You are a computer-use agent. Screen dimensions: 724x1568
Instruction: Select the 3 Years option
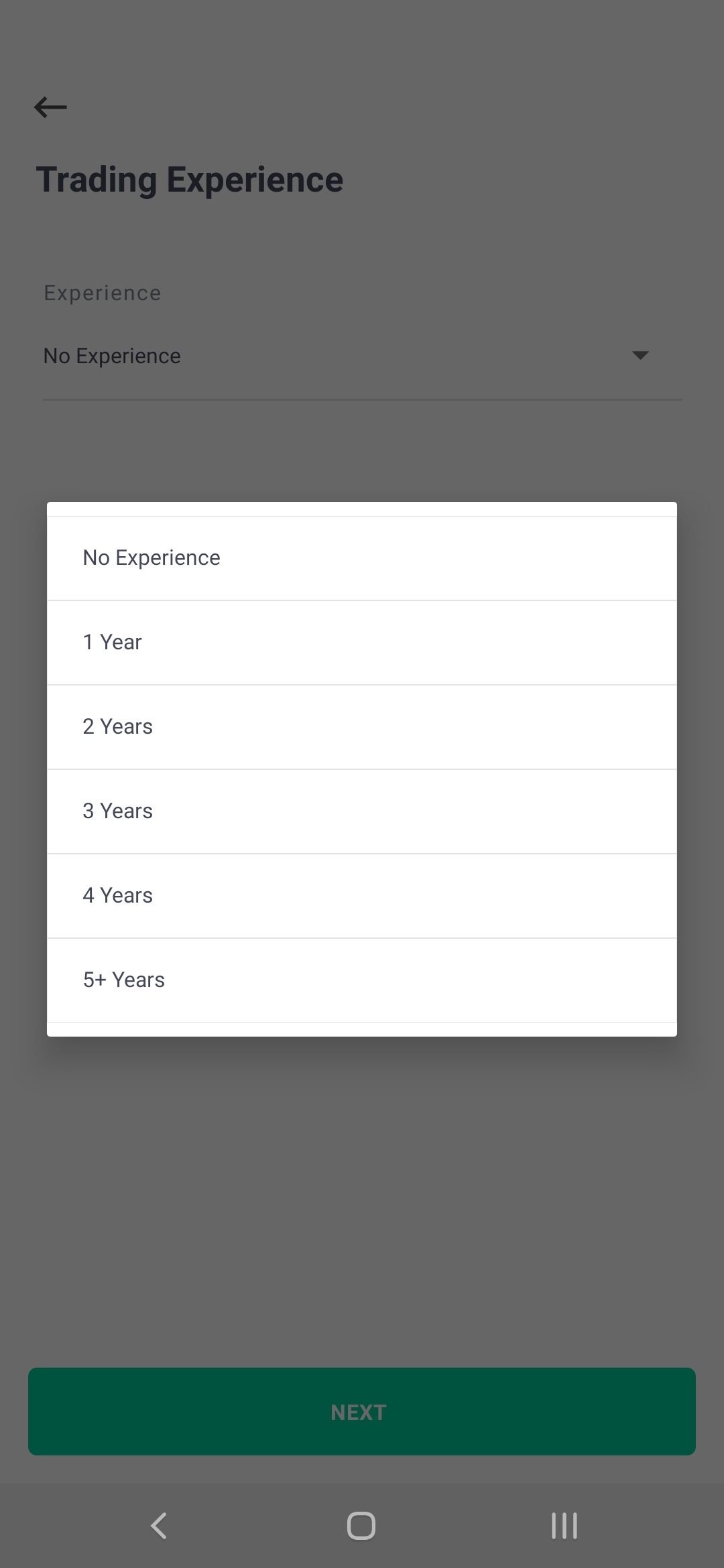[x=362, y=811]
